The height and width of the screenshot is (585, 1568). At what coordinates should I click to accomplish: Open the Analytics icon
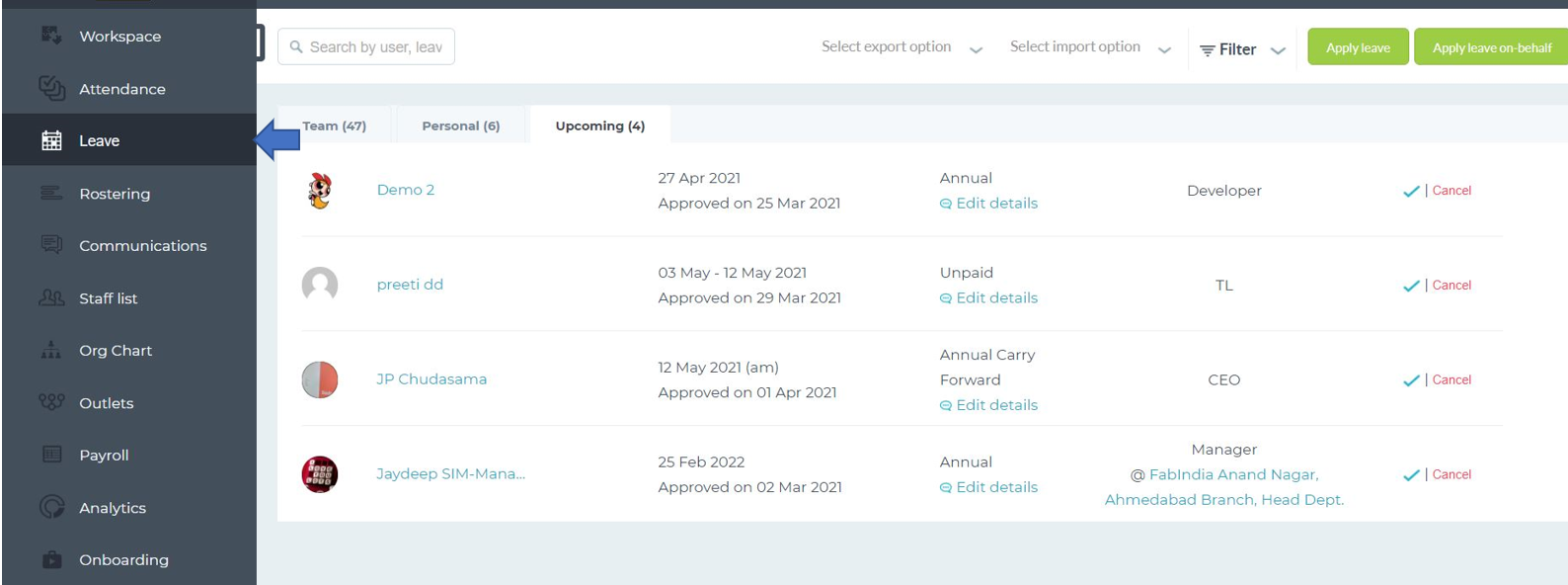[51, 507]
